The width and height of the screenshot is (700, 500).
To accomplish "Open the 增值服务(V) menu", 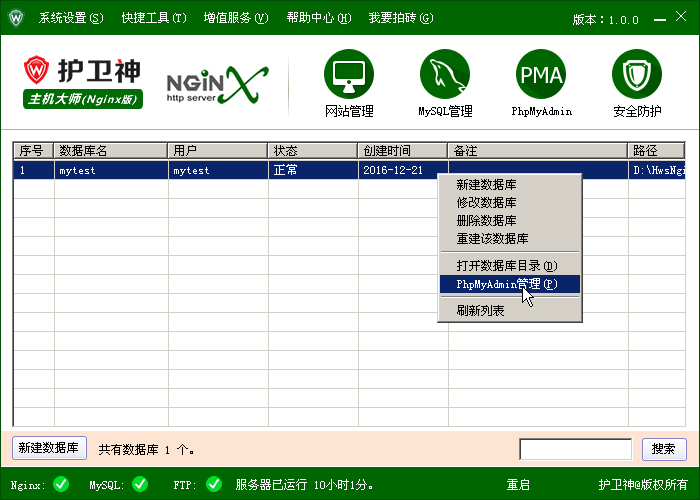I will pyautogui.click(x=236, y=18).
